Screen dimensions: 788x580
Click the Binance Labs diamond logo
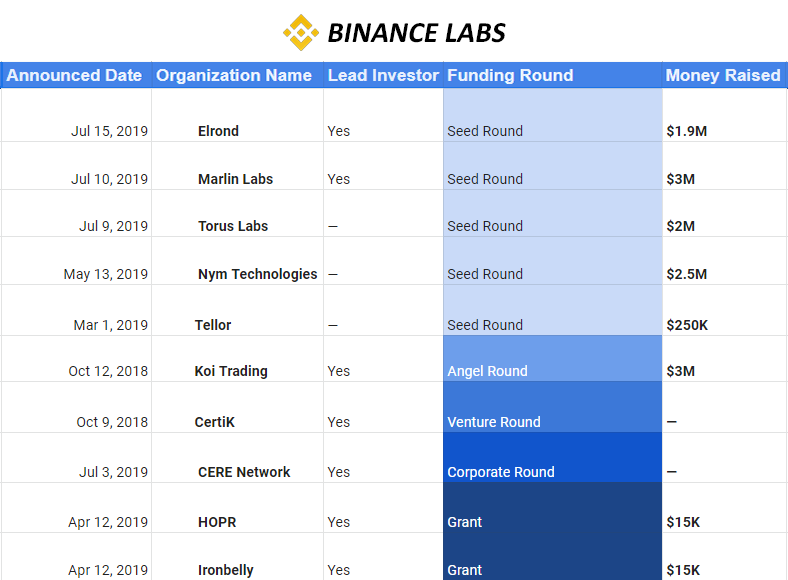click(301, 33)
